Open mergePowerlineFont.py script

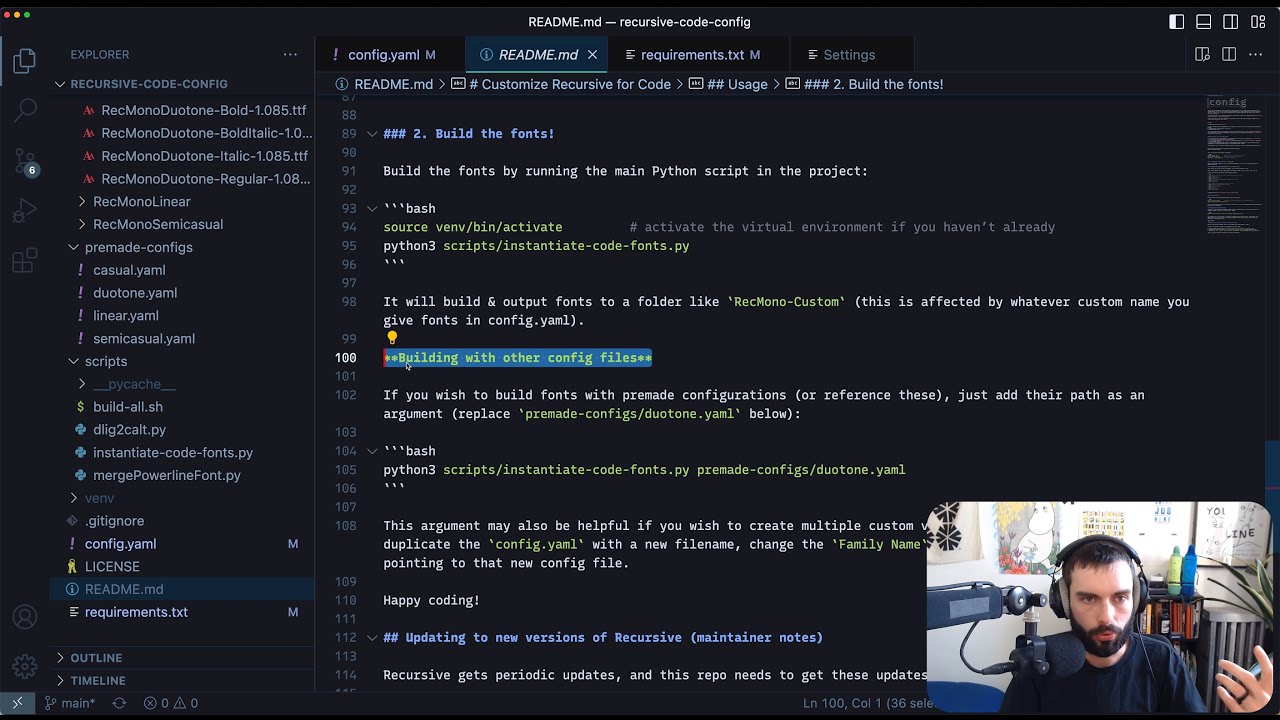[167, 475]
